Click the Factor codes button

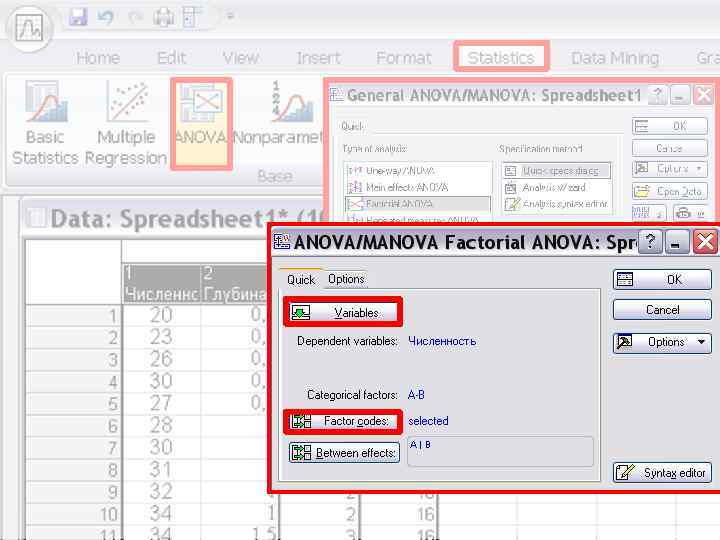click(343, 421)
